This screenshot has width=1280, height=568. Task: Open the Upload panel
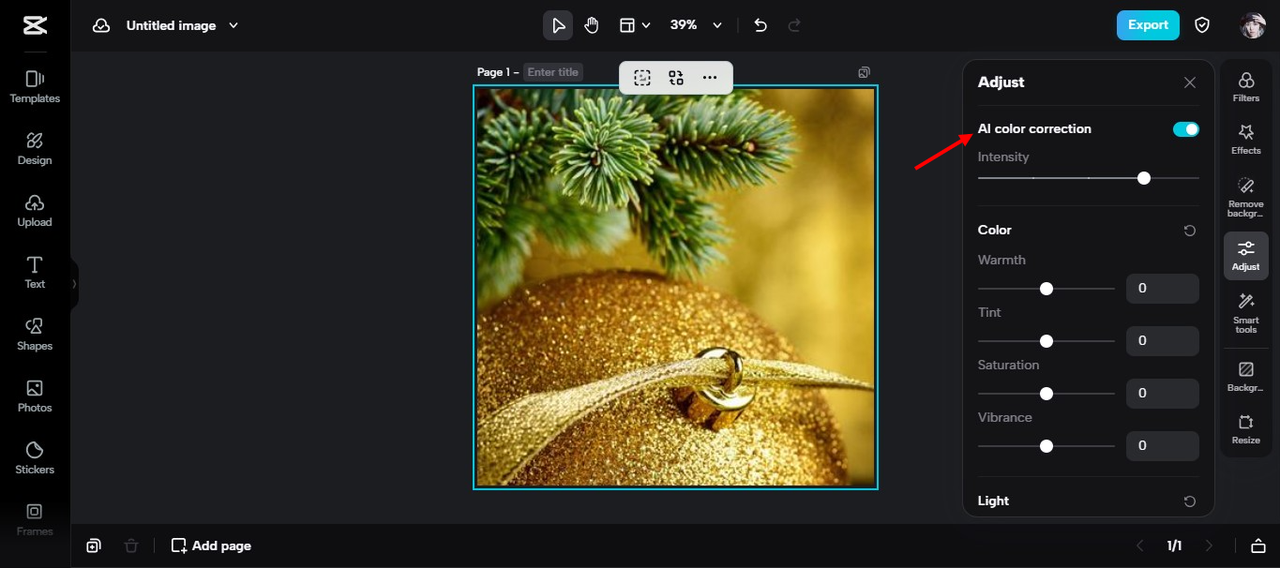coord(35,211)
